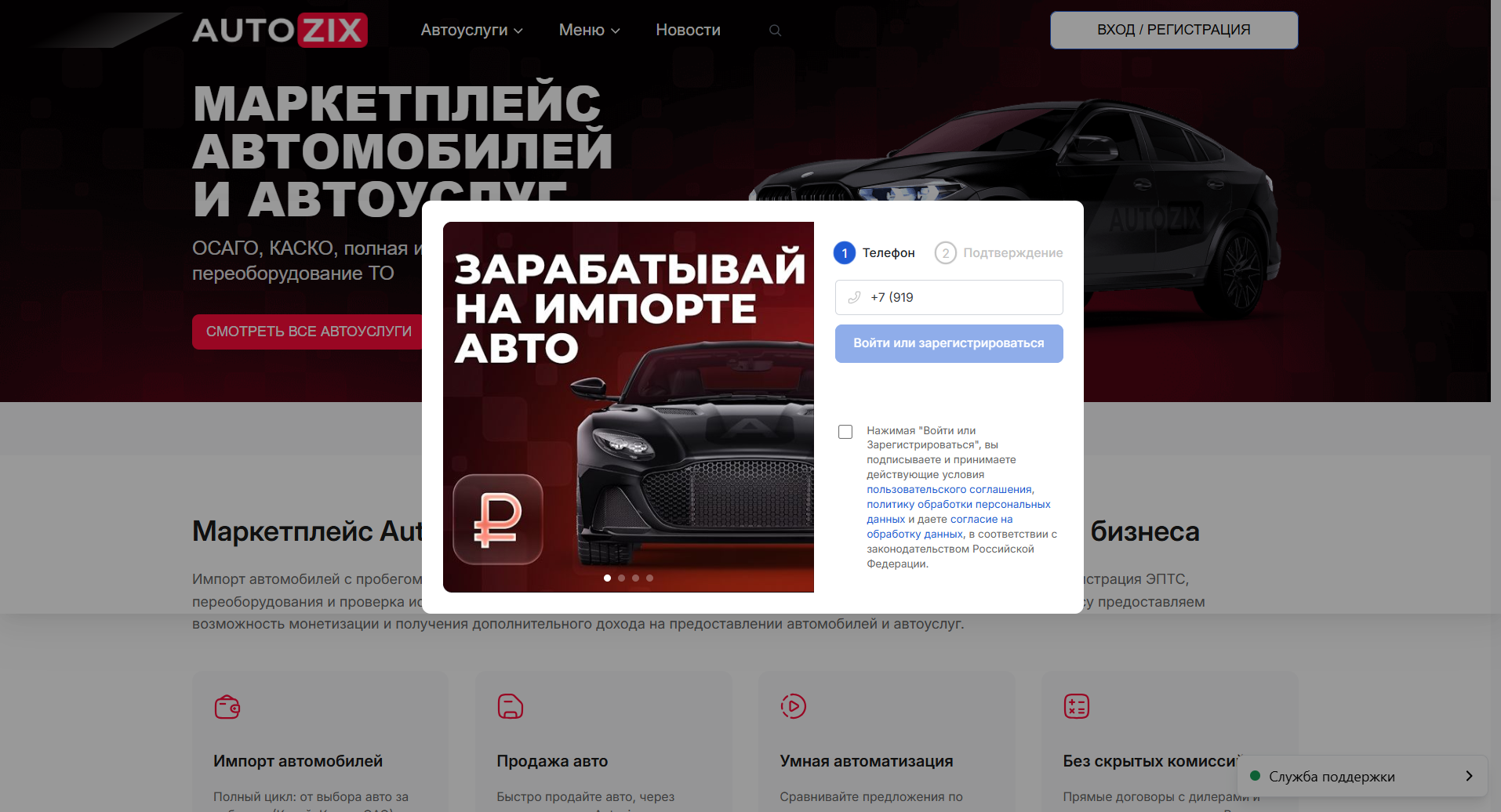Click the ruble icon on the promo banner
Screen dimensions: 1501x812
click(498, 520)
